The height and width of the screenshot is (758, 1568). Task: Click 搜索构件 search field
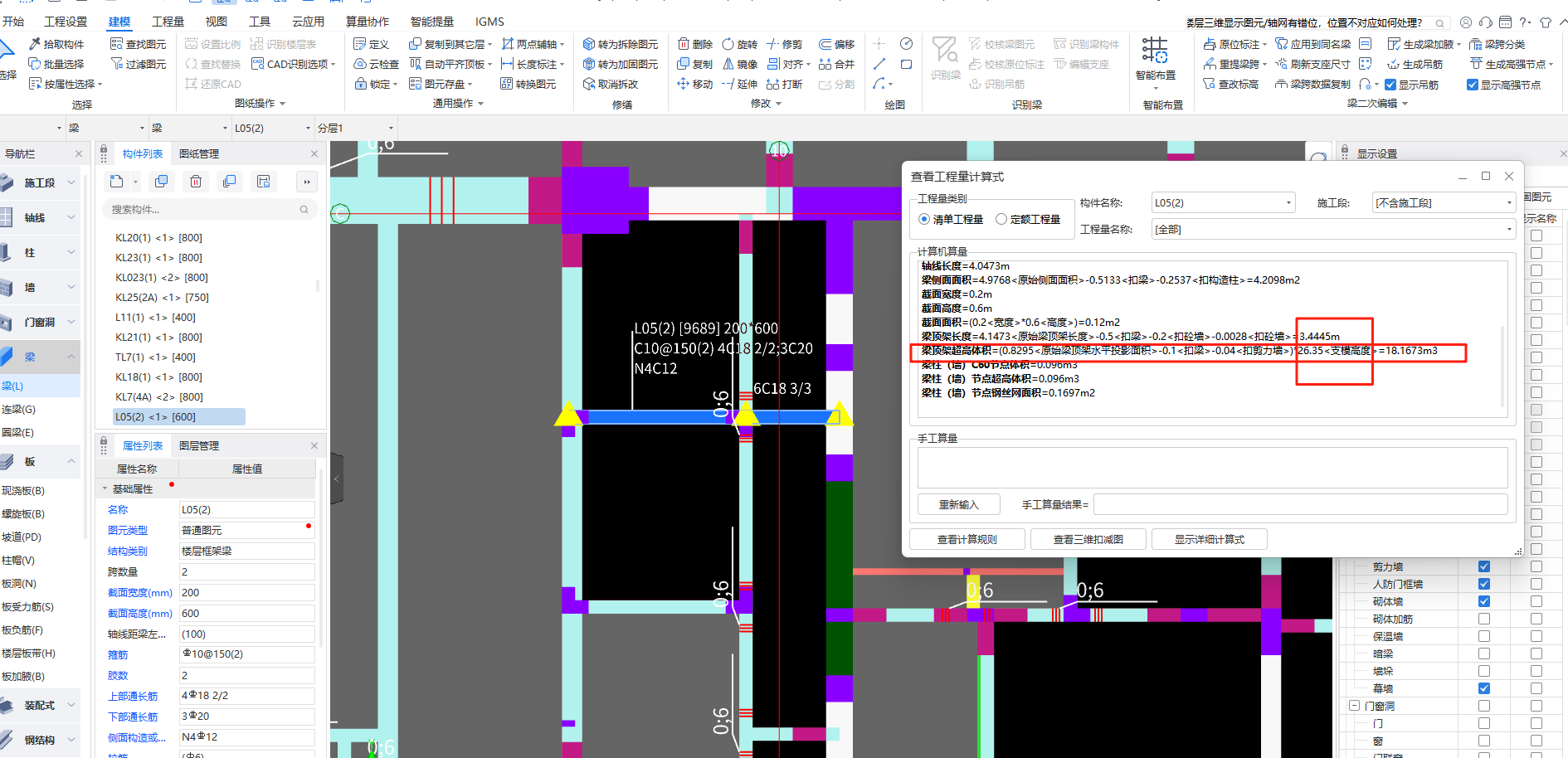209,210
